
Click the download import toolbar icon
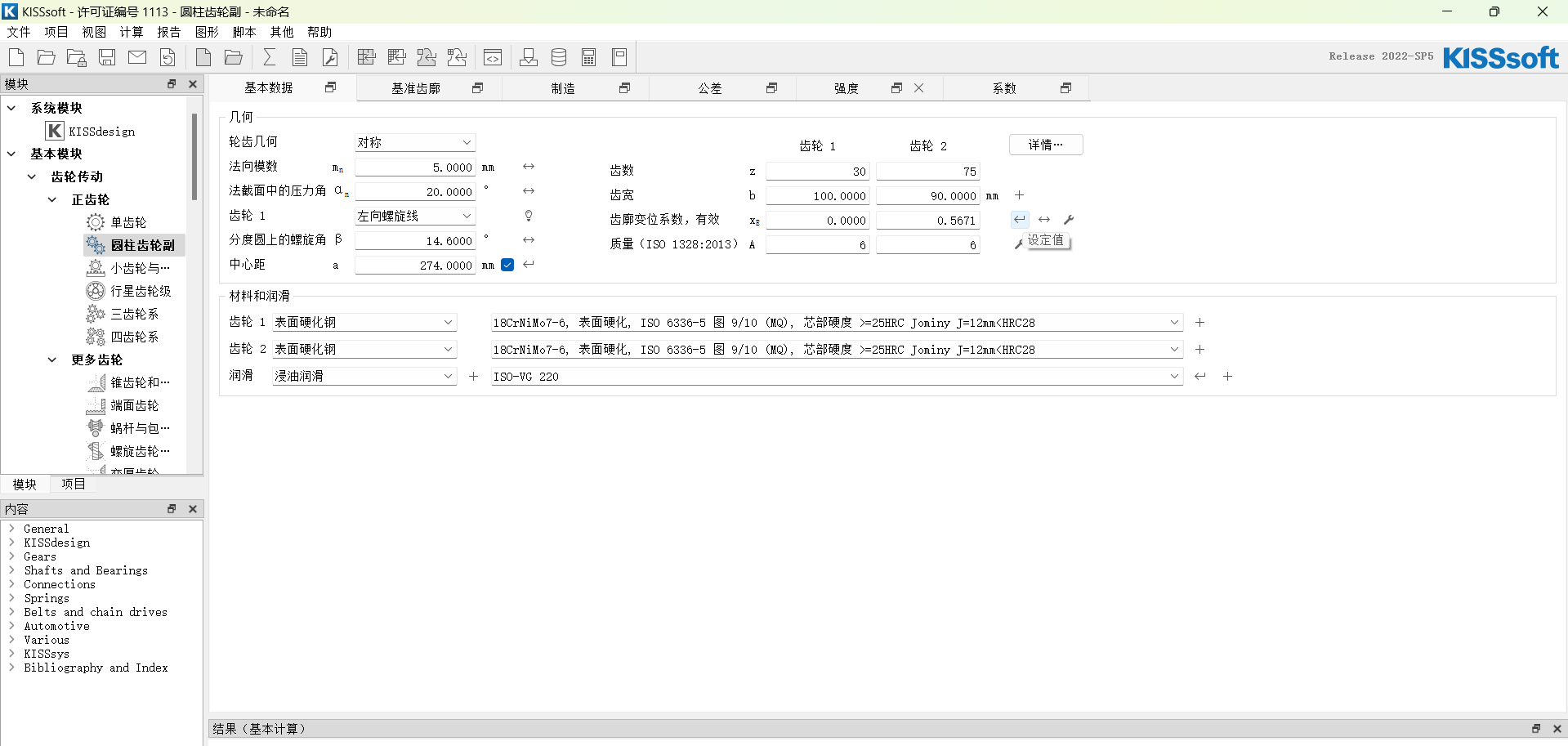[529, 57]
